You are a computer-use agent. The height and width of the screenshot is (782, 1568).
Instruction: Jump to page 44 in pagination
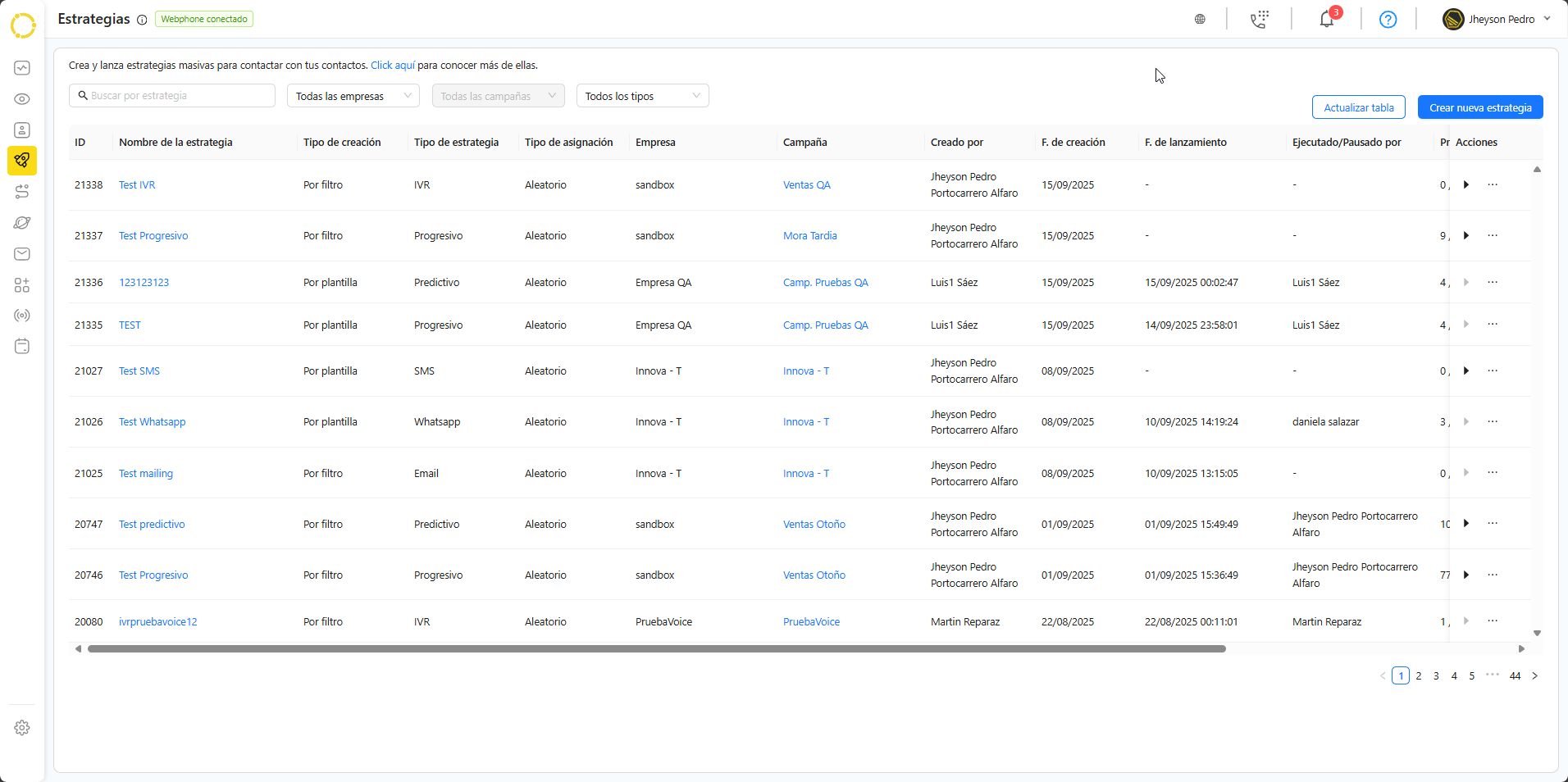(1515, 676)
